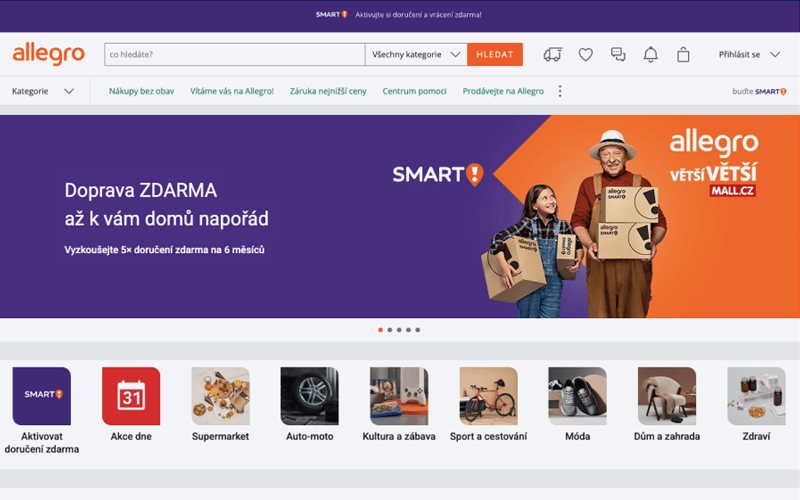Viewport: 800px width, 500px height.
Task: Open notifications bell icon
Action: coord(651,55)
